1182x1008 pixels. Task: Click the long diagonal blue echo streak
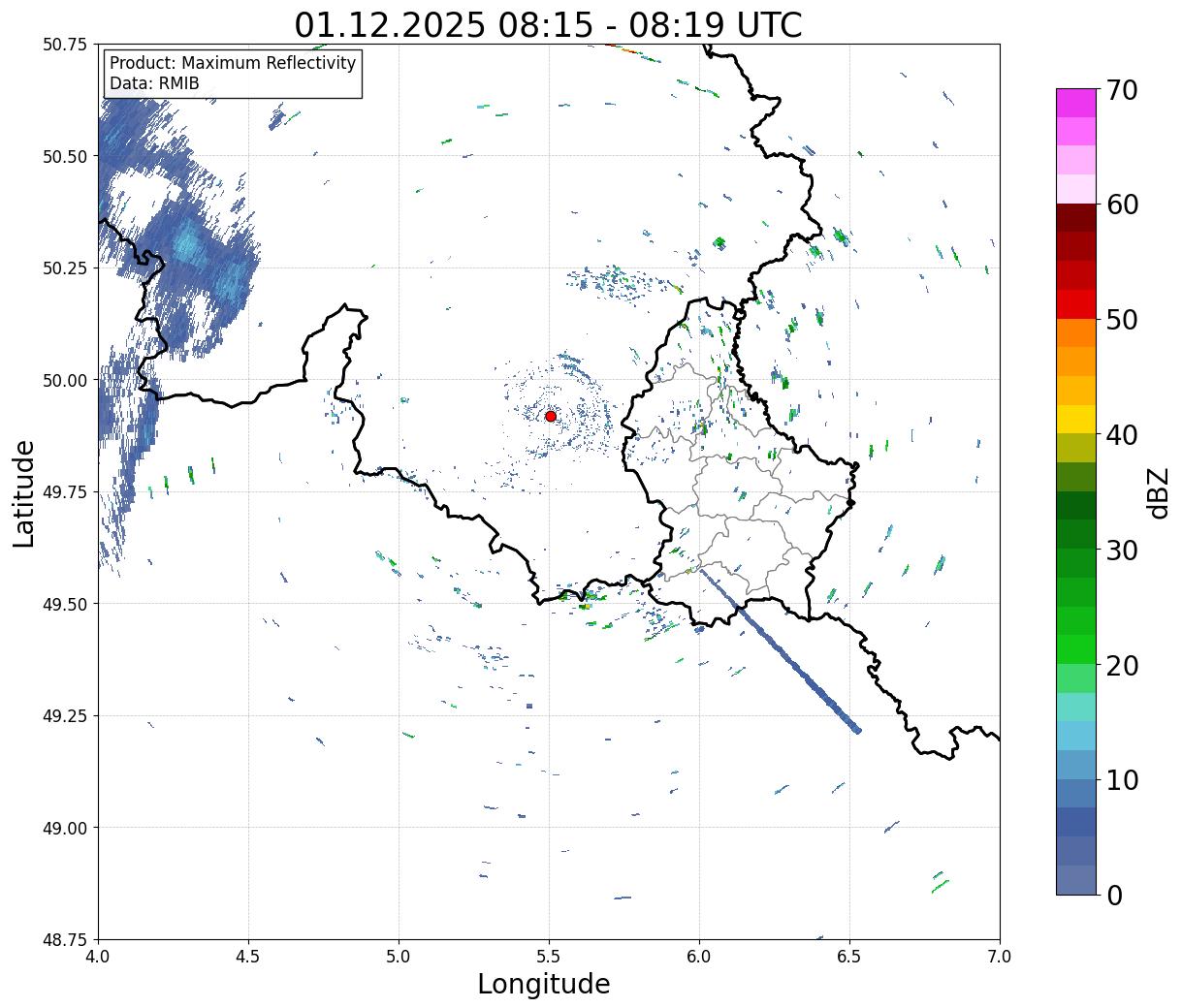[780, 649]
